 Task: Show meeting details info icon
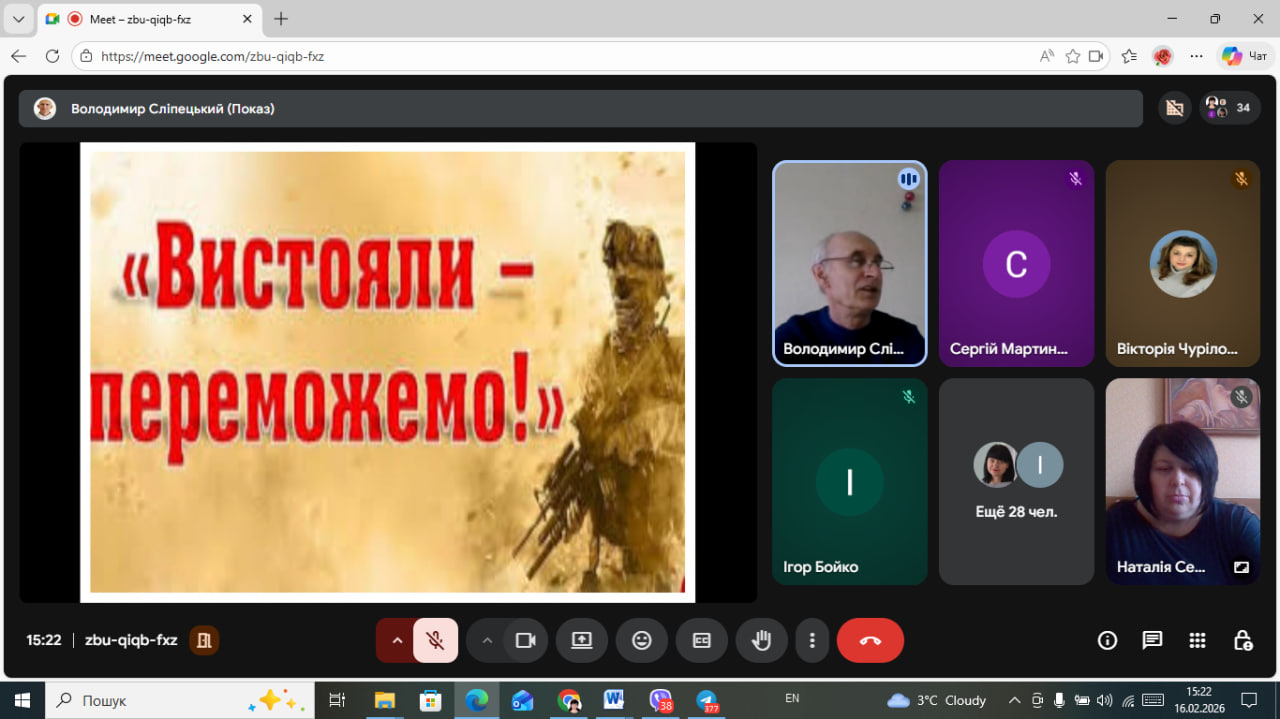click(1107, 641)
